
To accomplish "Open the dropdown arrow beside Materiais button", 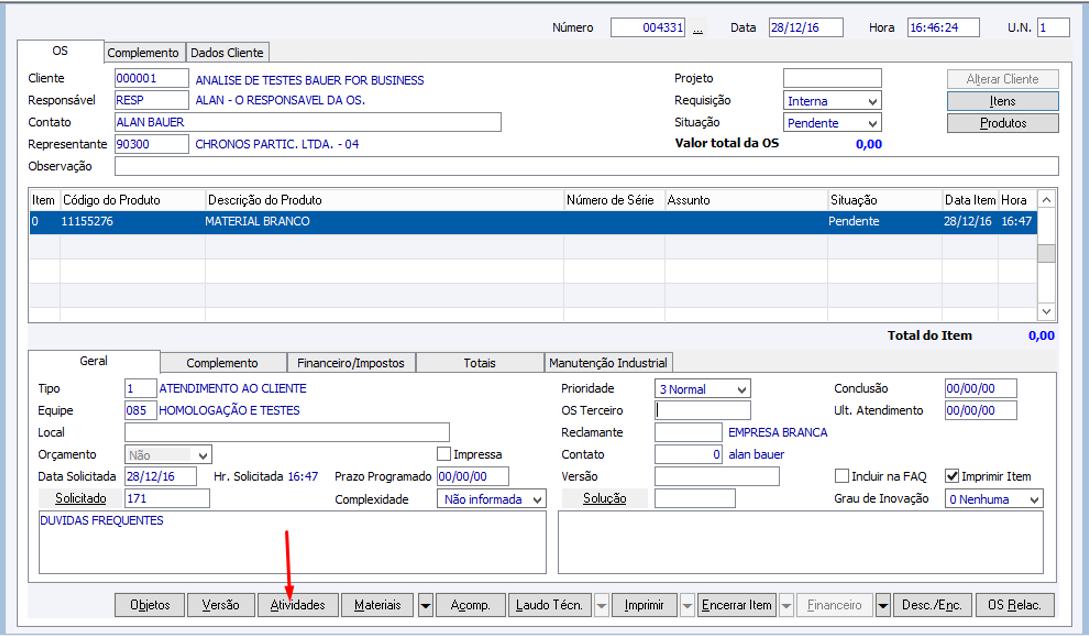I will click(x=425, y=605).
